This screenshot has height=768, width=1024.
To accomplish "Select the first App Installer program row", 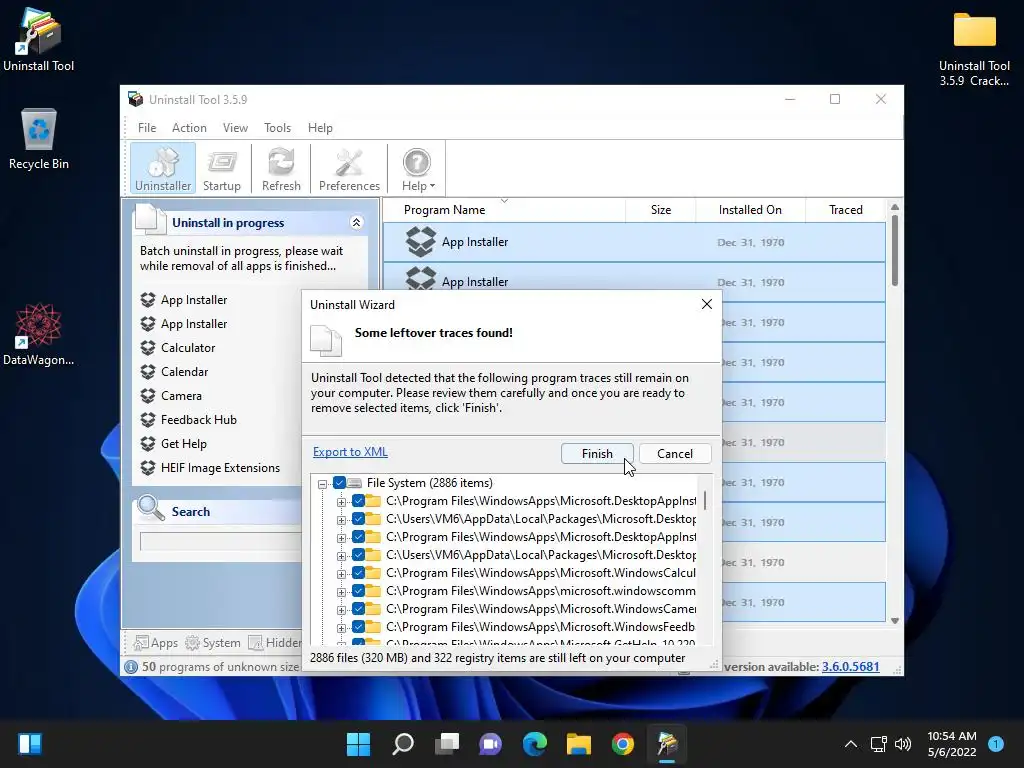I will 634,242.
